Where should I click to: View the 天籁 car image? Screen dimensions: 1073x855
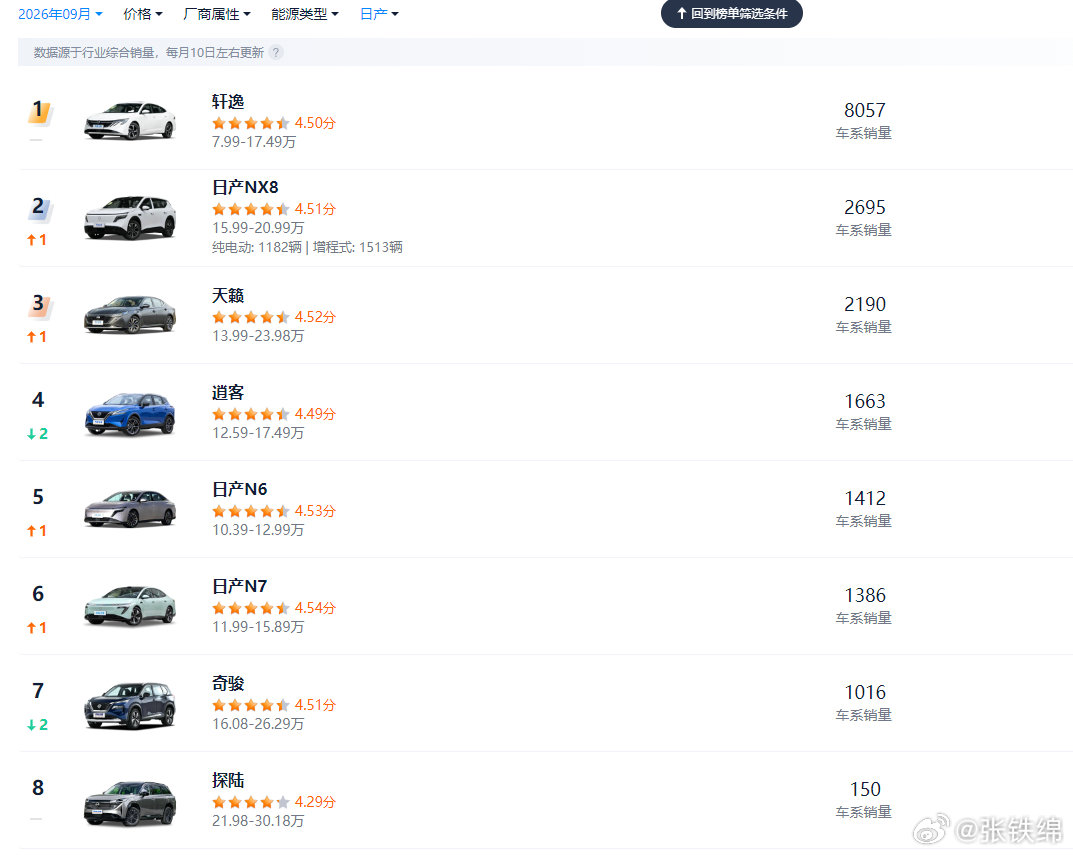[x=130, y=315]
